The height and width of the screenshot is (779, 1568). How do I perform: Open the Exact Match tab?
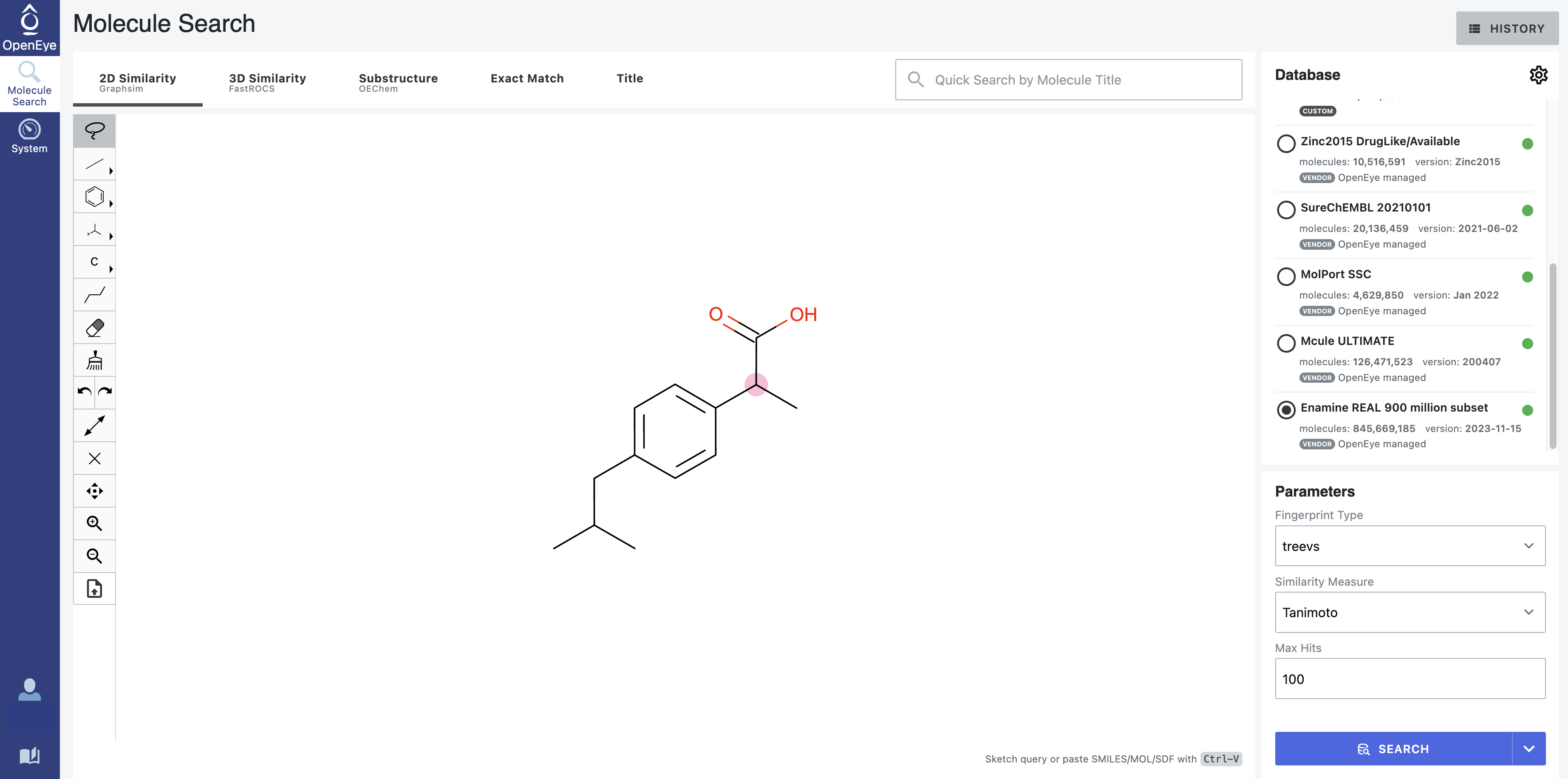point(527,78)
